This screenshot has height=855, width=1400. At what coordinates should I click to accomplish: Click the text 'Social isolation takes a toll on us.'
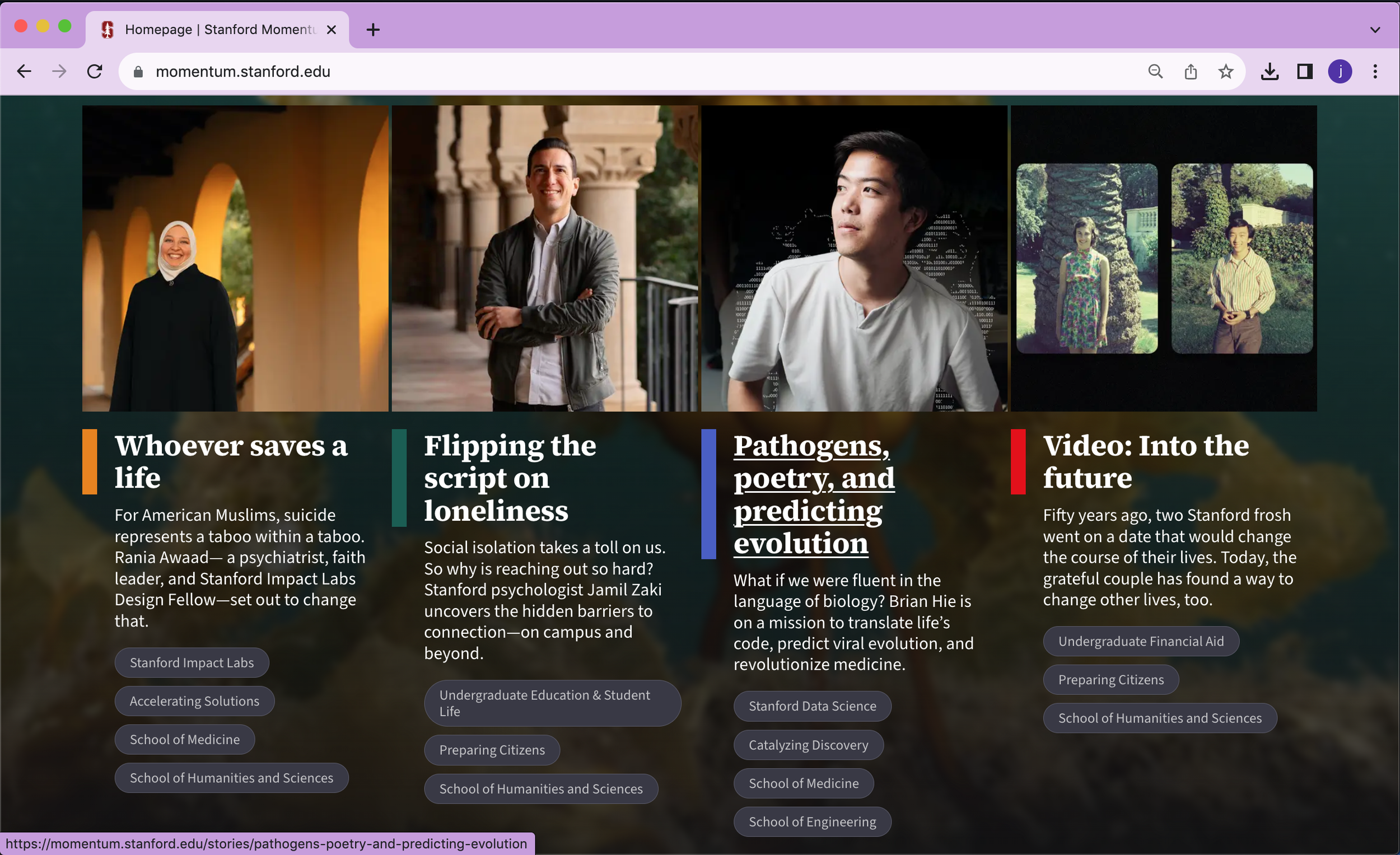click(x=545, y=548)
